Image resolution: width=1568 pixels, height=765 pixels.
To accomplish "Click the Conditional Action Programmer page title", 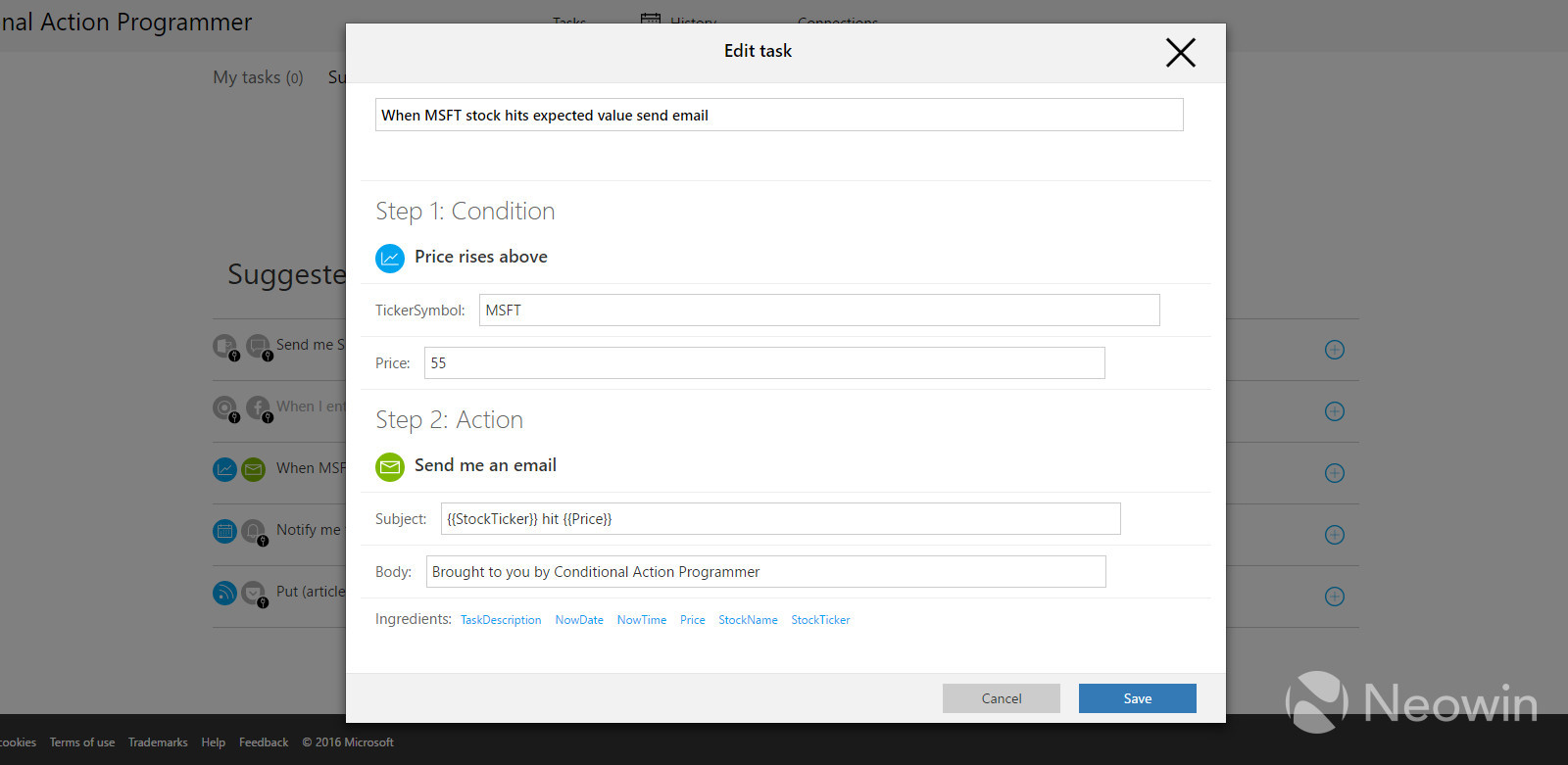I will (126, 22).
